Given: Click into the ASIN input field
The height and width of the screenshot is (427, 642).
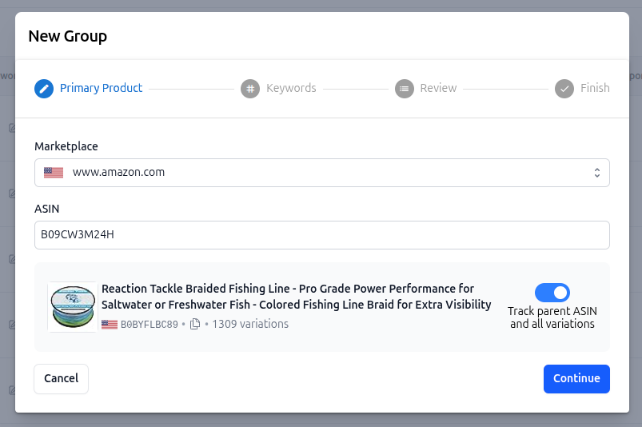Looking at the screenshot, I should click(322, 235).
